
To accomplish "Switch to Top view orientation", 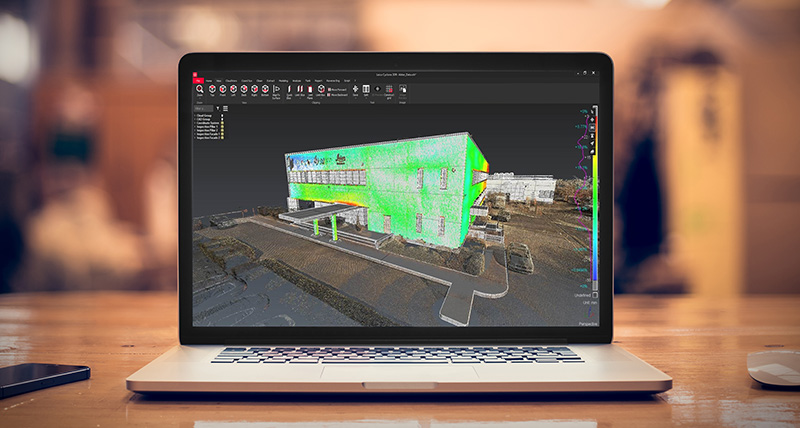I will click(x=211, y=90).
